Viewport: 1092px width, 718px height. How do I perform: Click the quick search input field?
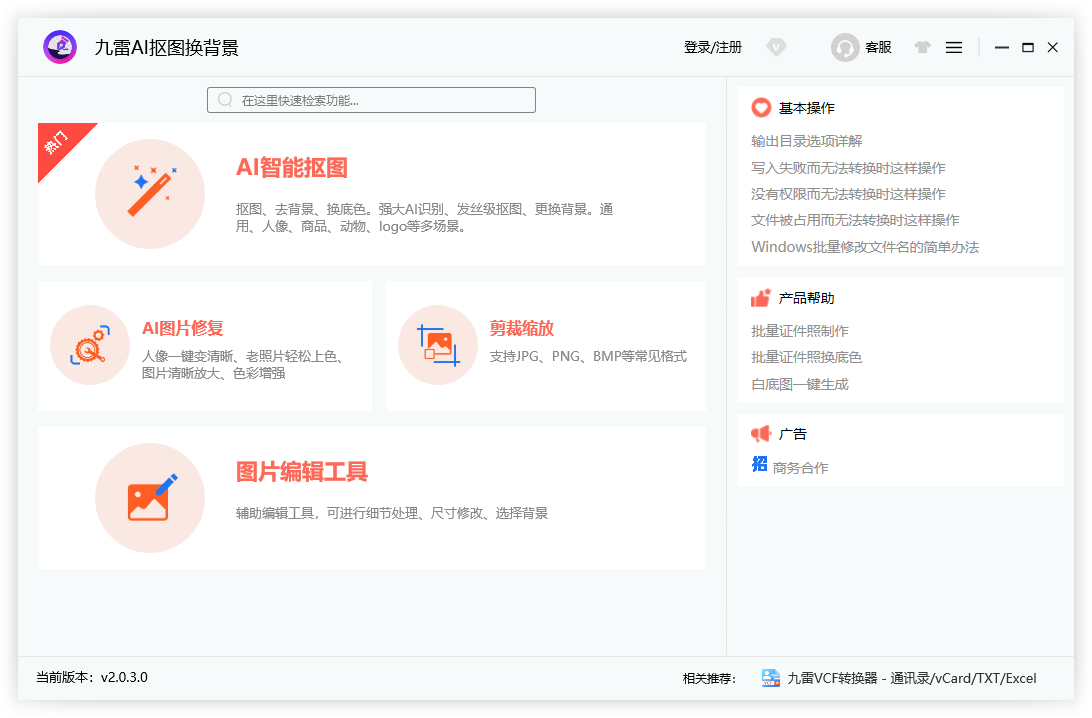point(371,99)
